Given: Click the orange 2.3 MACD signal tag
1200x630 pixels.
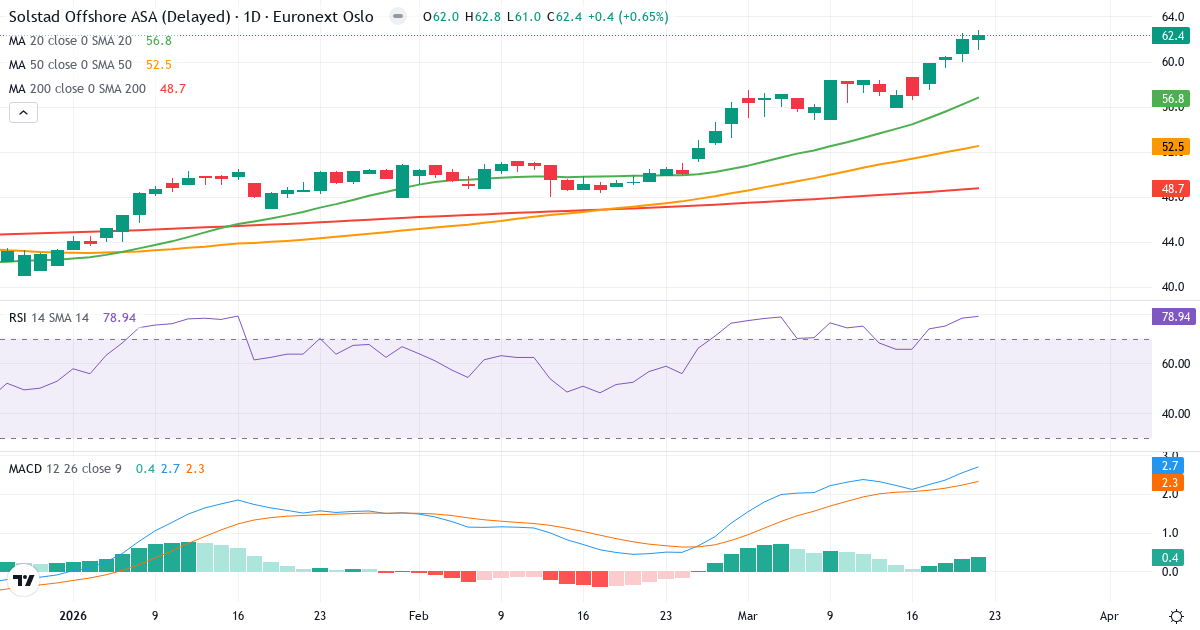Looking at the screenshot, I should point(1168,483).
